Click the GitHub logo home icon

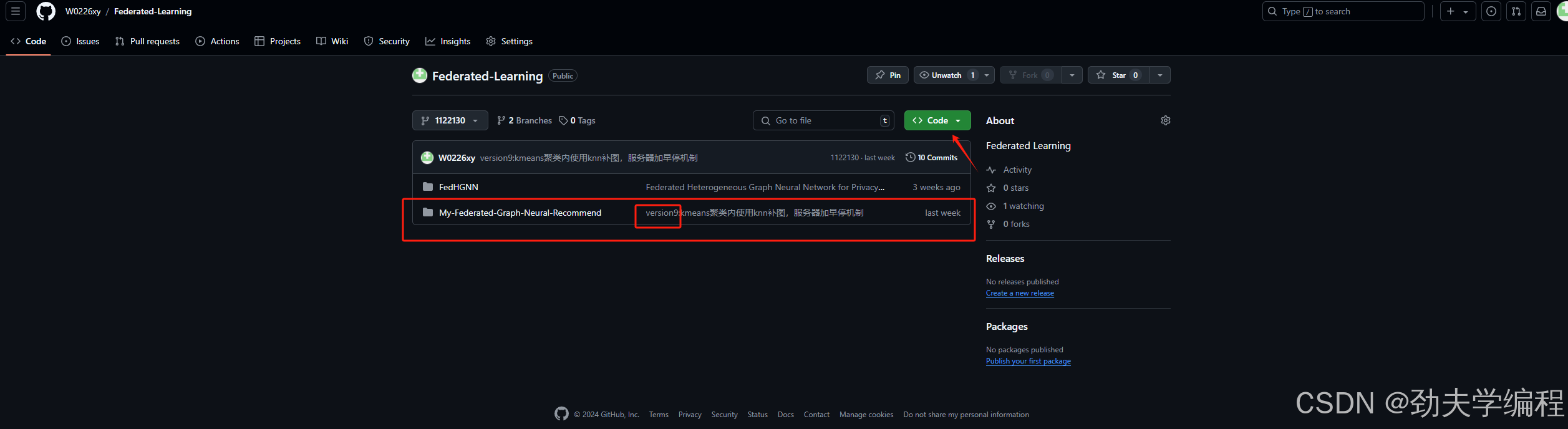pyautogui.click(x=46, y=11)
